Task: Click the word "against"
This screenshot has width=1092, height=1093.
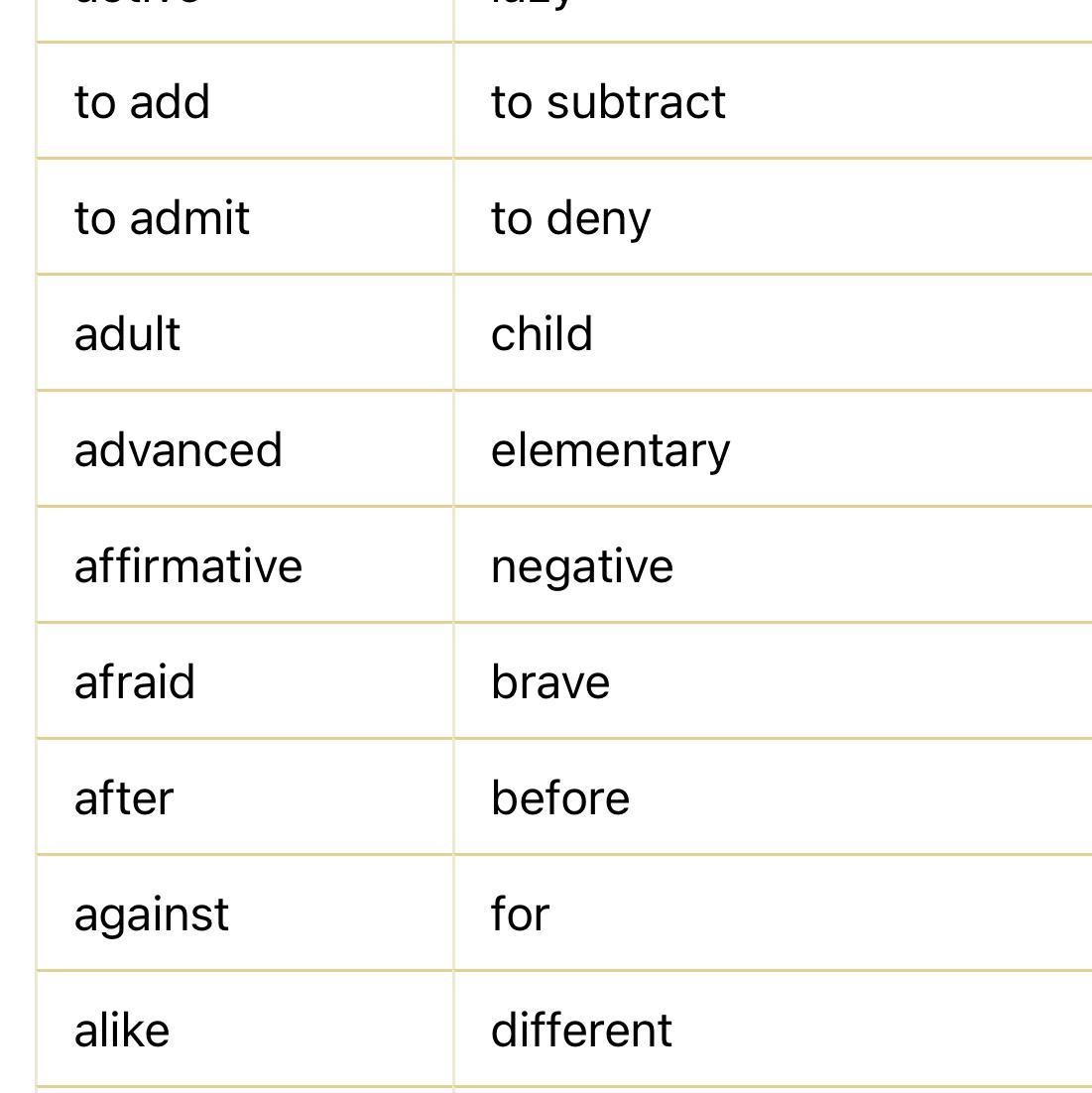Action: pyautogui.click(x=152, y=914)
